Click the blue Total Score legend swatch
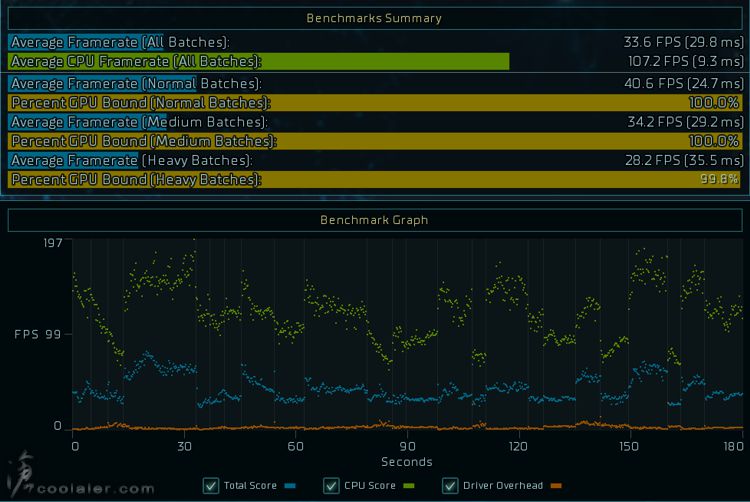 click(x=290, y=486)
